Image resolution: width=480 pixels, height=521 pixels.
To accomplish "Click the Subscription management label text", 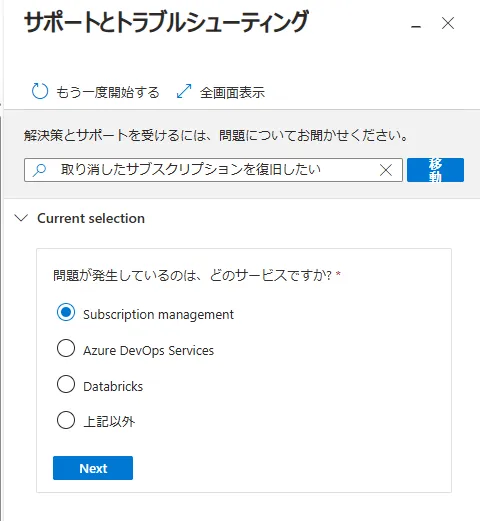I will point(158,314).
